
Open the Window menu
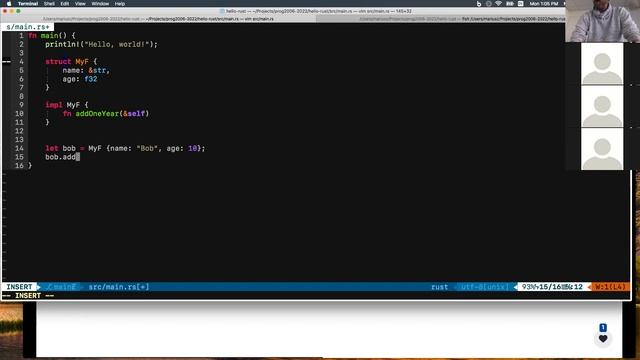pyautogui.click(x=100, y=4)
